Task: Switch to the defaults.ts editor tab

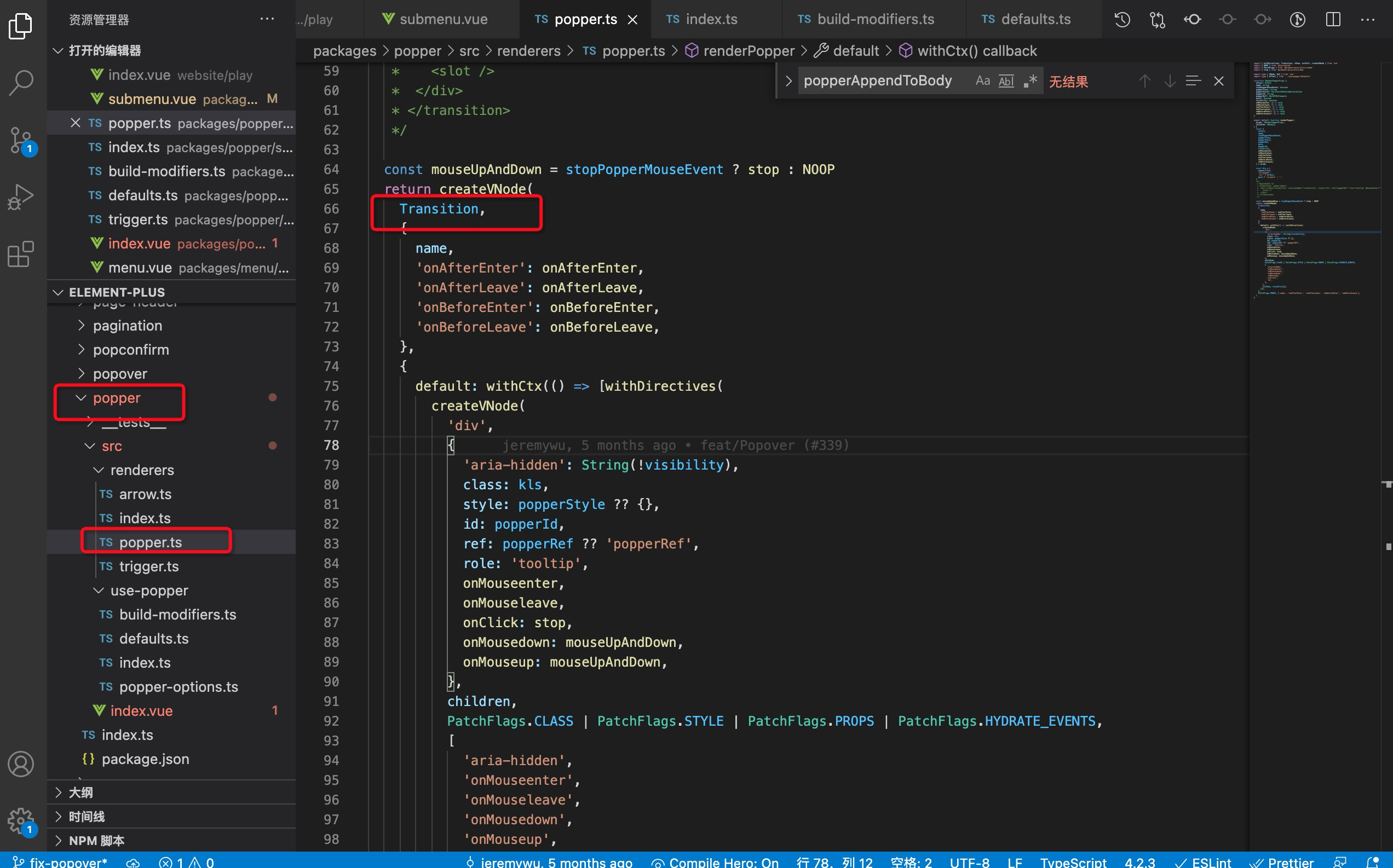Action: [x=1035, y=19]
